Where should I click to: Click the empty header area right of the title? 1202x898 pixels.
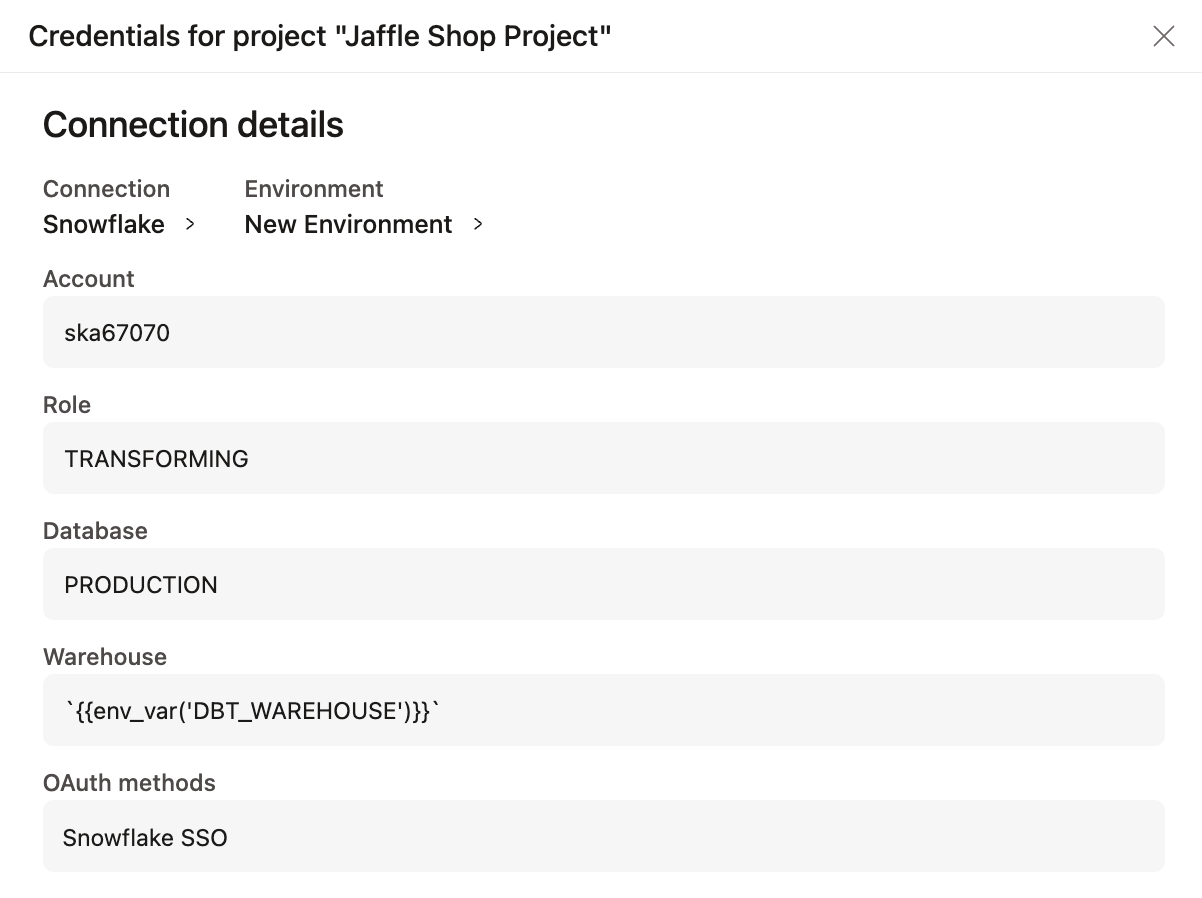pyautogui.click(x=880, y=37)
